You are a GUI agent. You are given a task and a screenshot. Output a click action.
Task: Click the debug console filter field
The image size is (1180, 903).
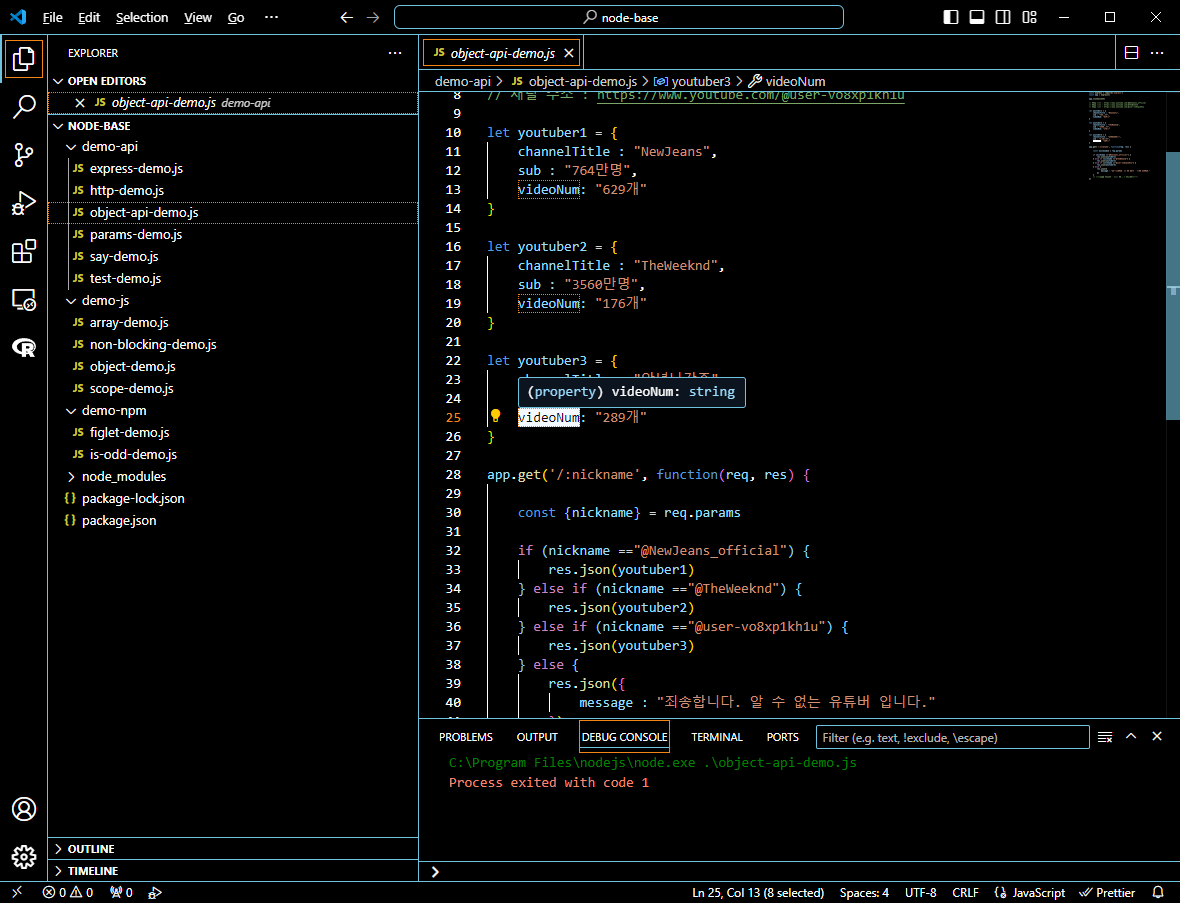952,737
